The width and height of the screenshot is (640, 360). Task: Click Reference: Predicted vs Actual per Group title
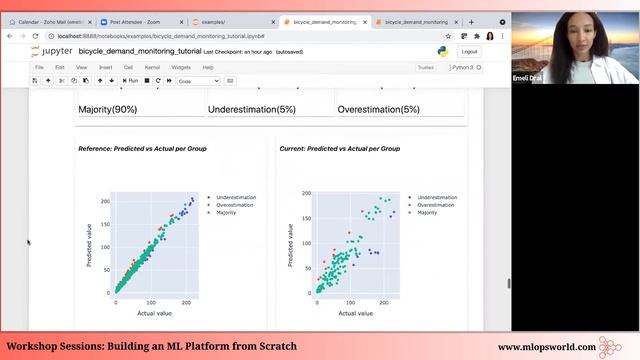[x=142, y=149]
